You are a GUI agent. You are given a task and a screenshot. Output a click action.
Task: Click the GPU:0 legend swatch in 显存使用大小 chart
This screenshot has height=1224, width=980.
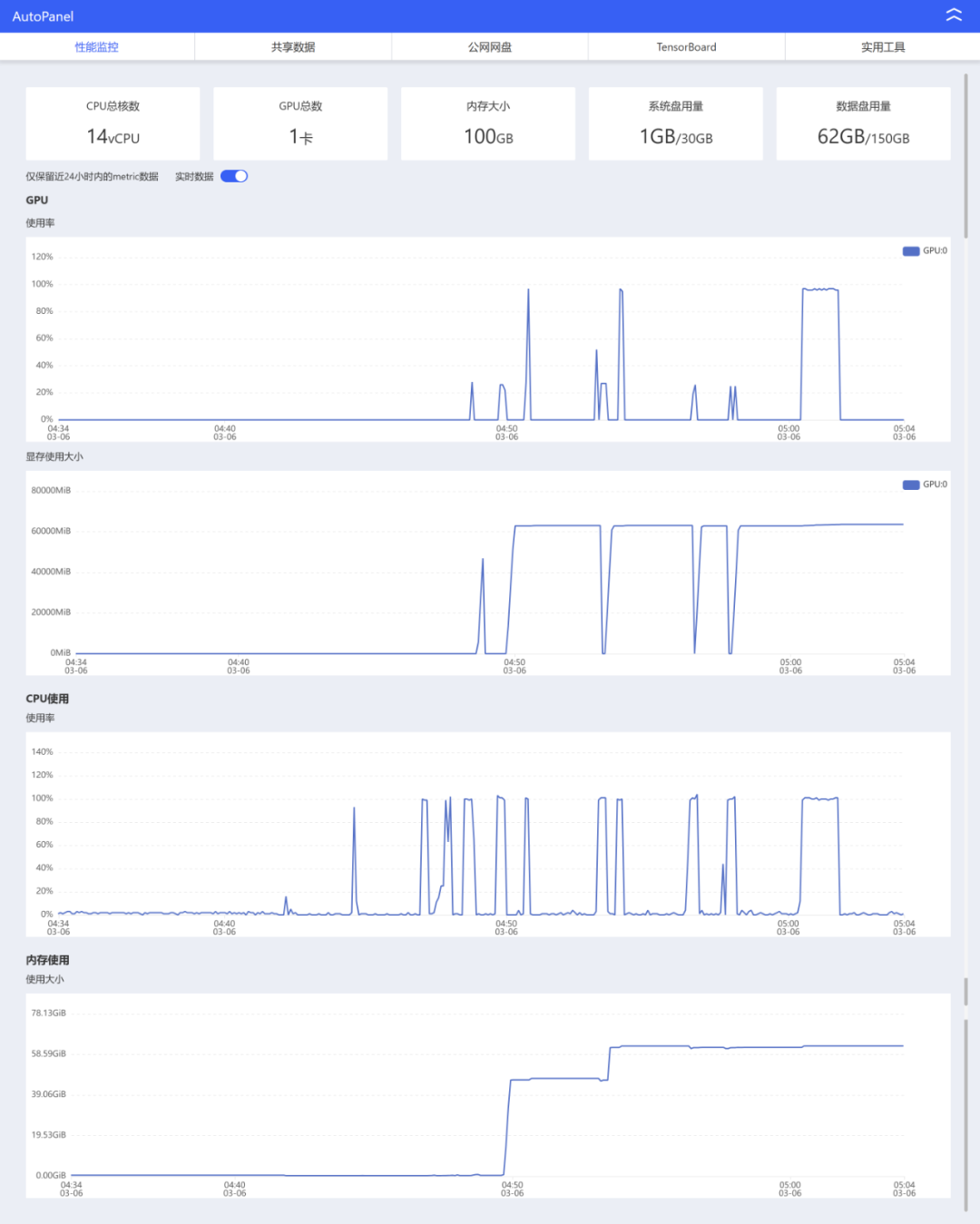click(x=911, y=485)
